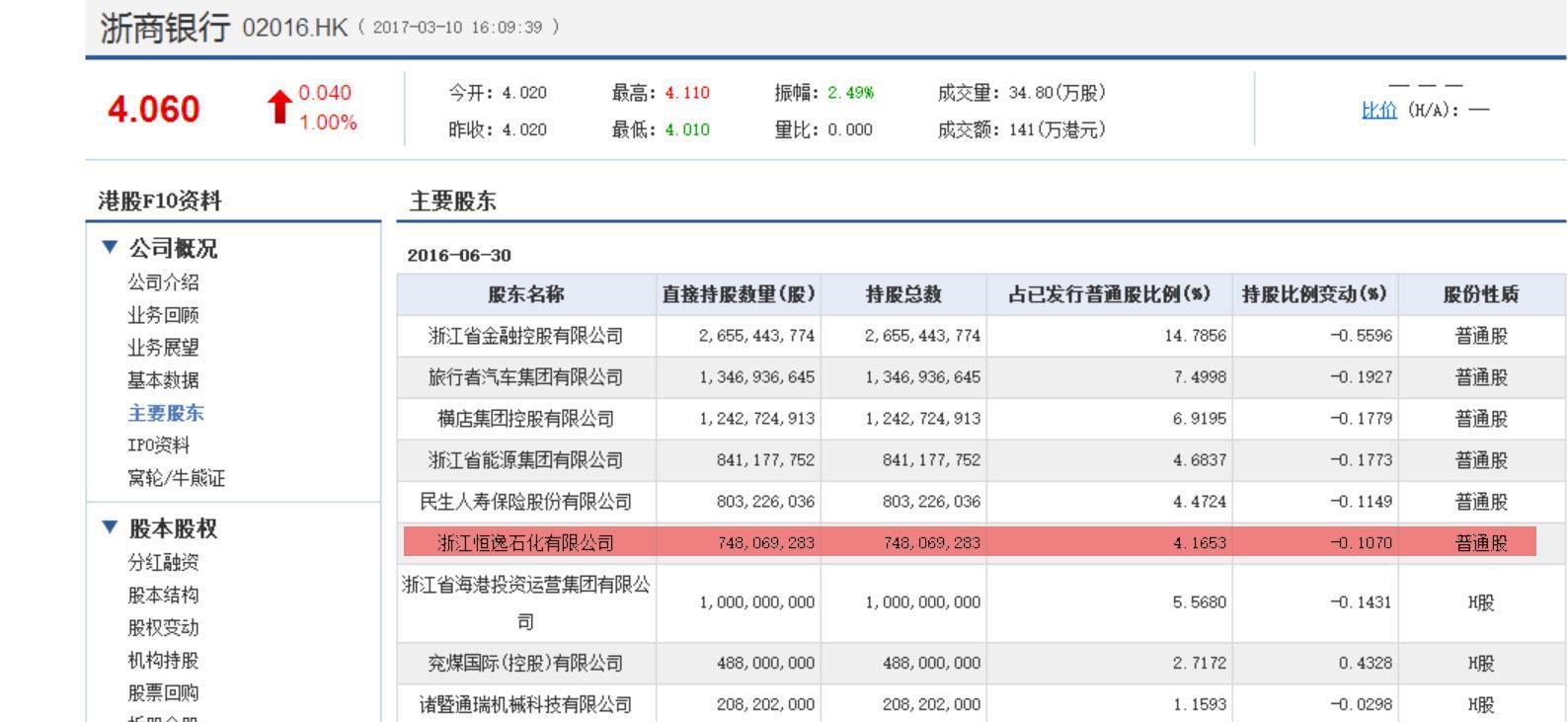Click the 占已发行普通股比例(%) column header

[1109, 294]
